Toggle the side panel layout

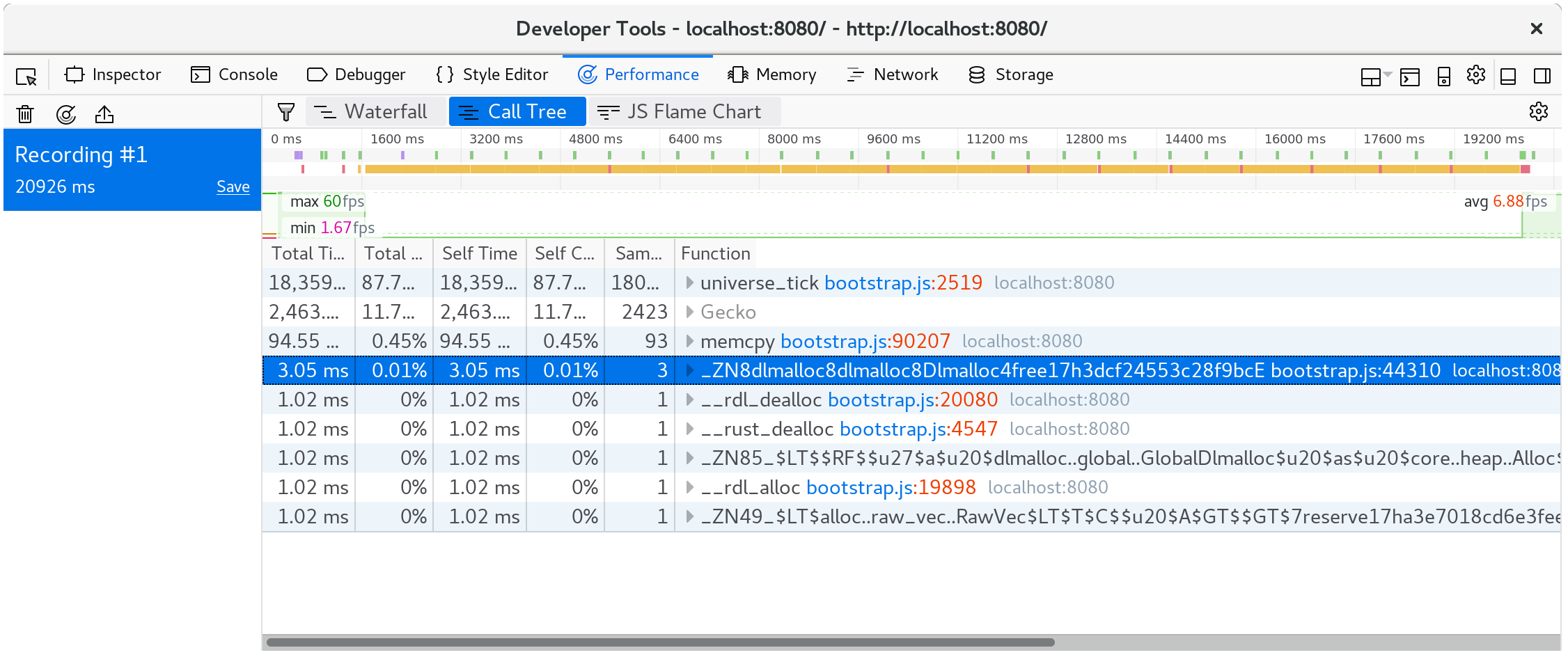pos(1542,75)
